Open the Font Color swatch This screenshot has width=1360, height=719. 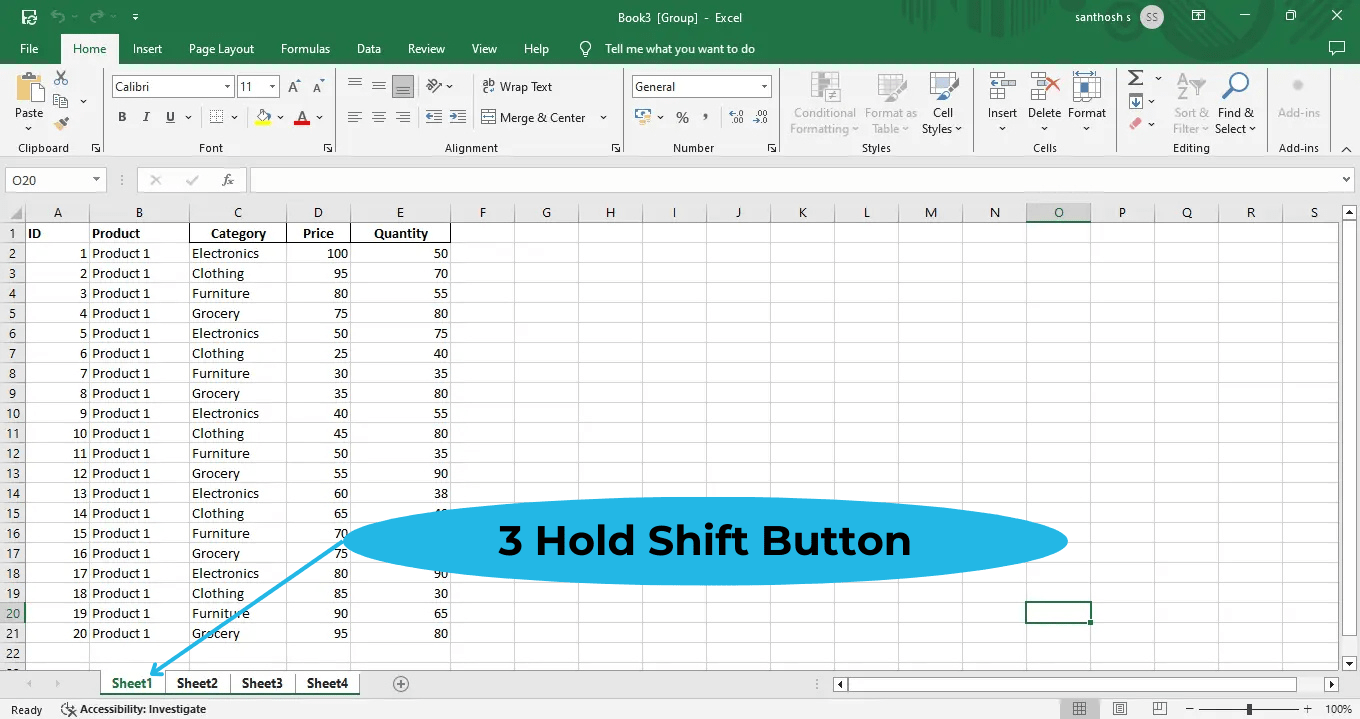tap(302, 117)
